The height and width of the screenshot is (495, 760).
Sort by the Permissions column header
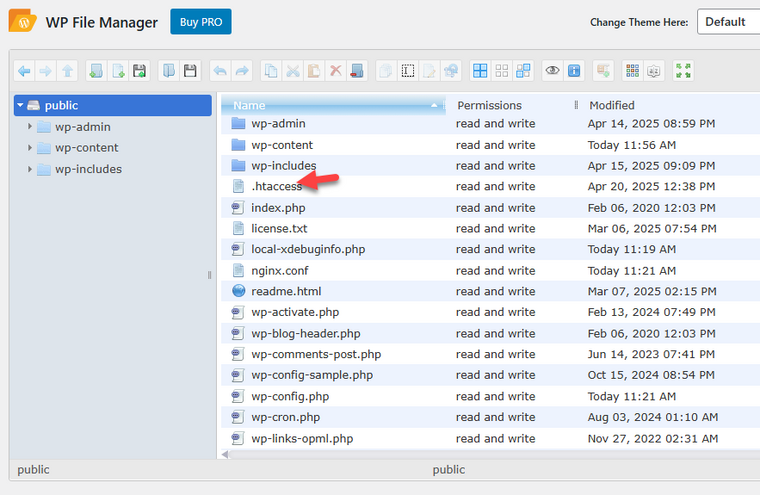point(490,105)
